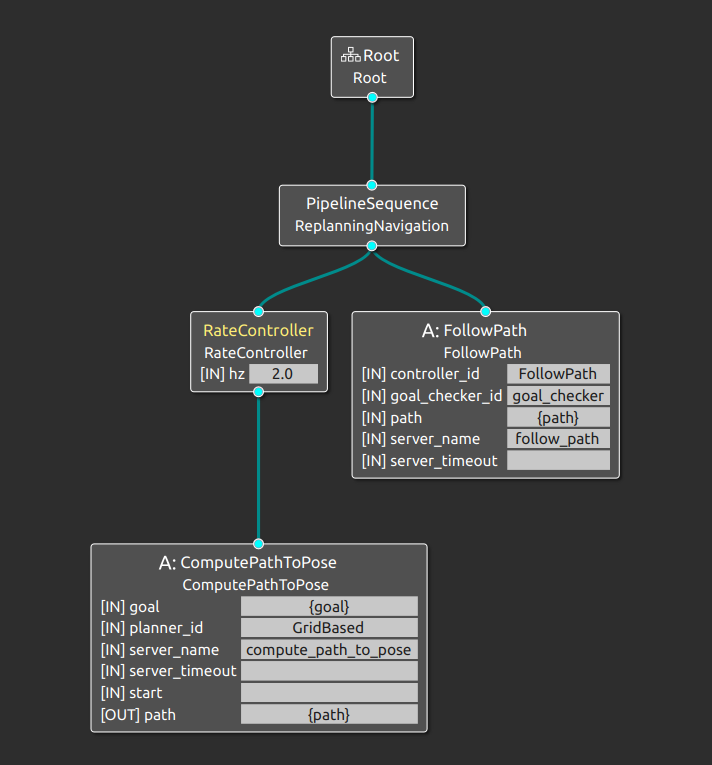Click the RateController output port

pos(259,392)
